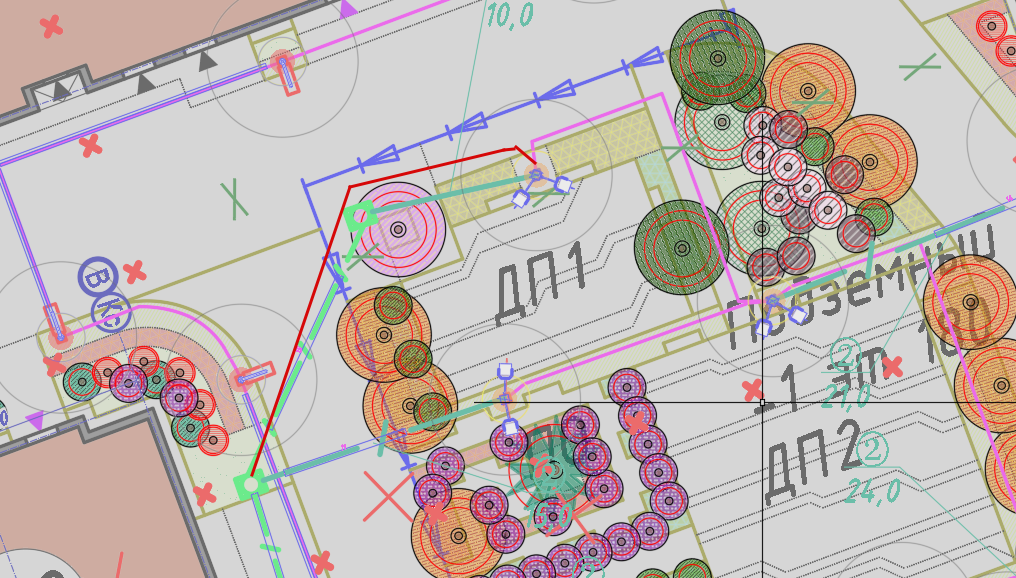The image size is (1016, 578).
Task: Select the magenta triangle marker at the top edge
Action: point(348,8)
